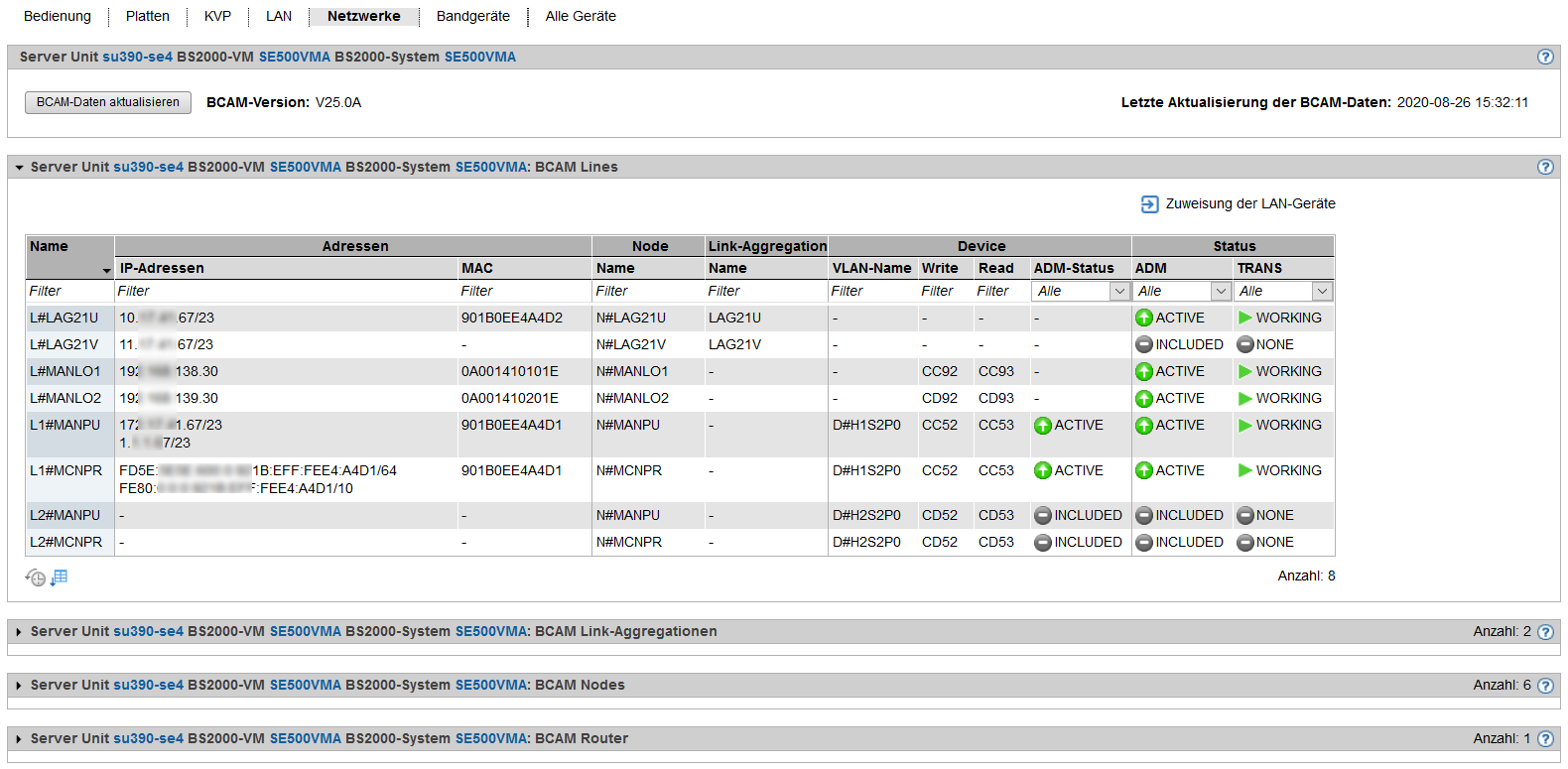Click the reset-to-default clock icon below table

35,577
